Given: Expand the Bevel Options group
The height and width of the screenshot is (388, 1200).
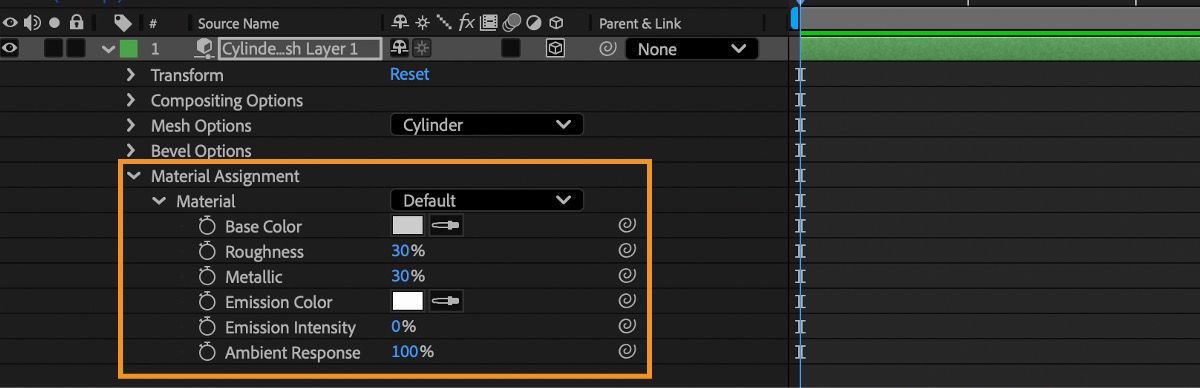Looking at the screenshot, I should pos(130,150).
